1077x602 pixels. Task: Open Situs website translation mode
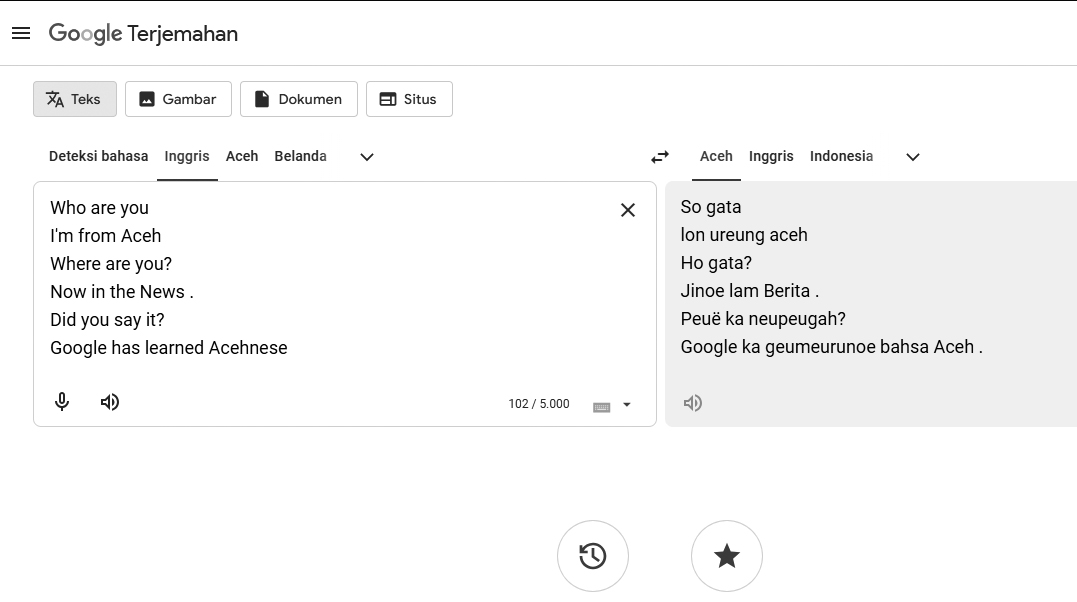[x=409, y=99]
